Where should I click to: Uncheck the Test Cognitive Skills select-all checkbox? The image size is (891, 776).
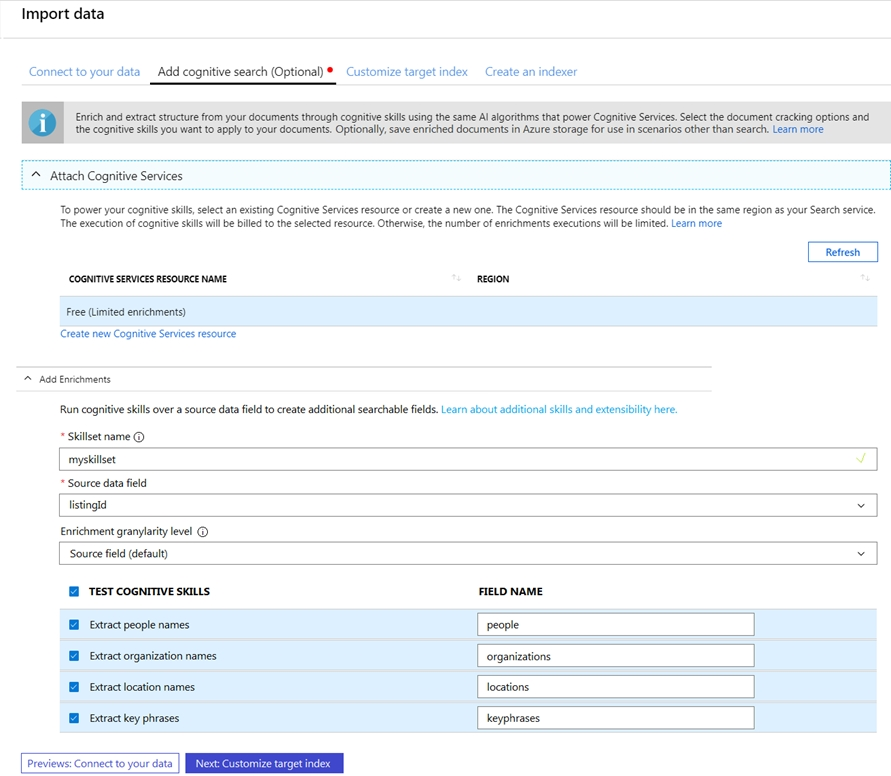74,591
